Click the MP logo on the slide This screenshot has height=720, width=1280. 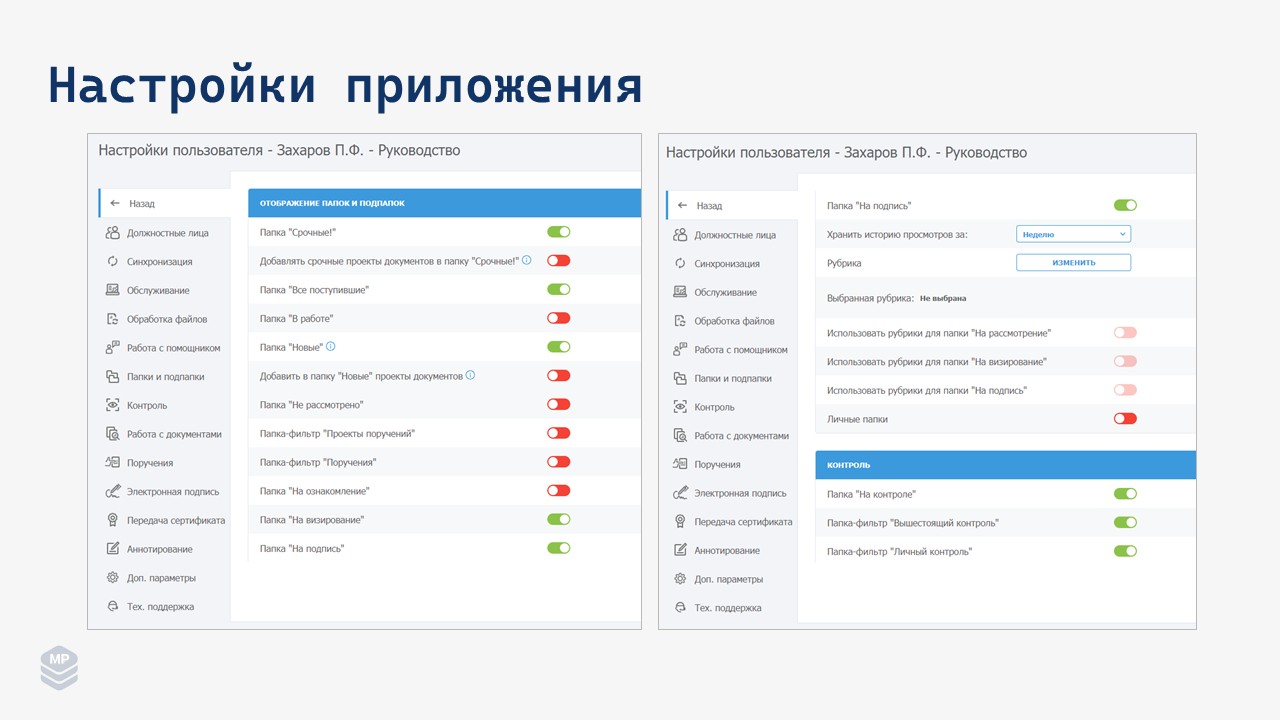[x=59, y=667]
